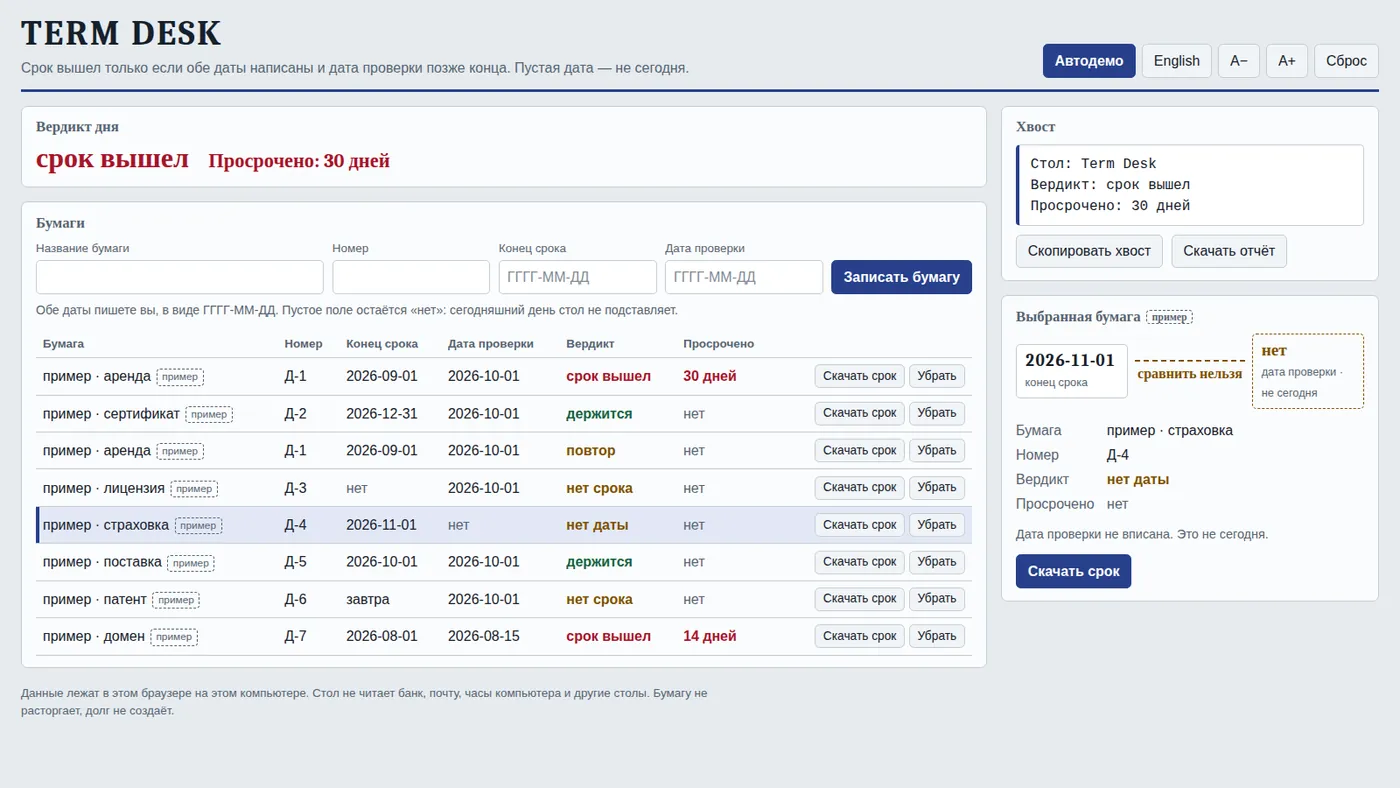Viewport: 1400px width, 788px height.
Task: Remove the сертификат row with Убрать
Action: click(937, 413)
